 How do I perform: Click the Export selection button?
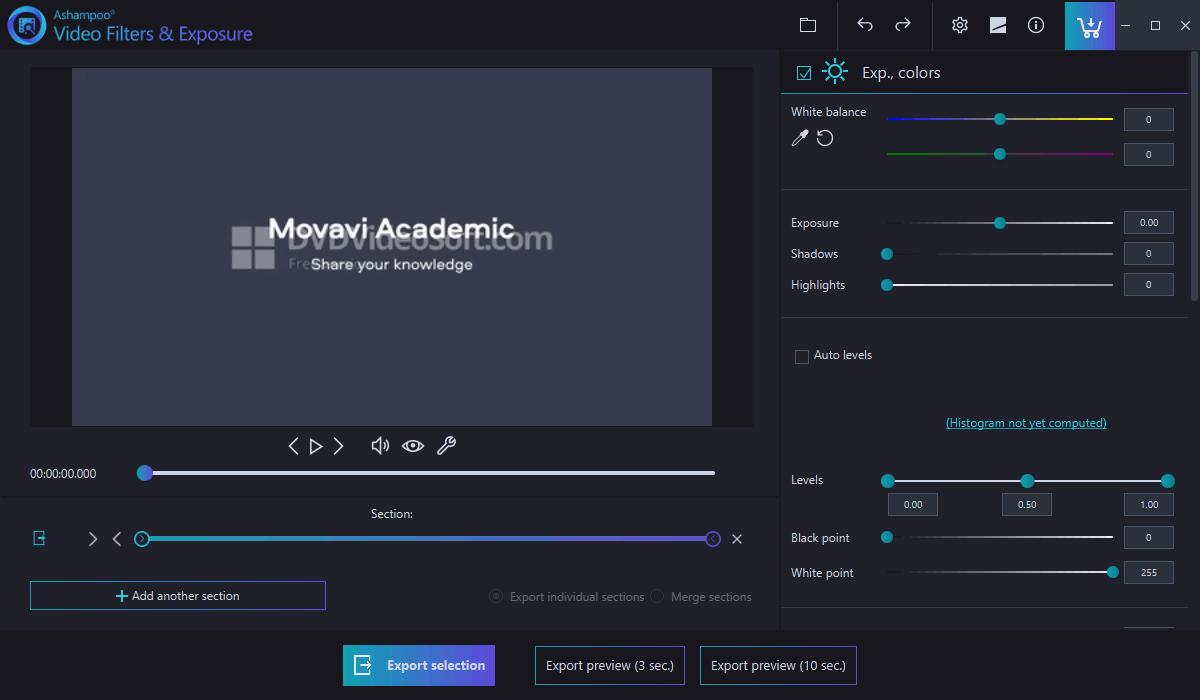pyautogui.click(x=419, y=665)
